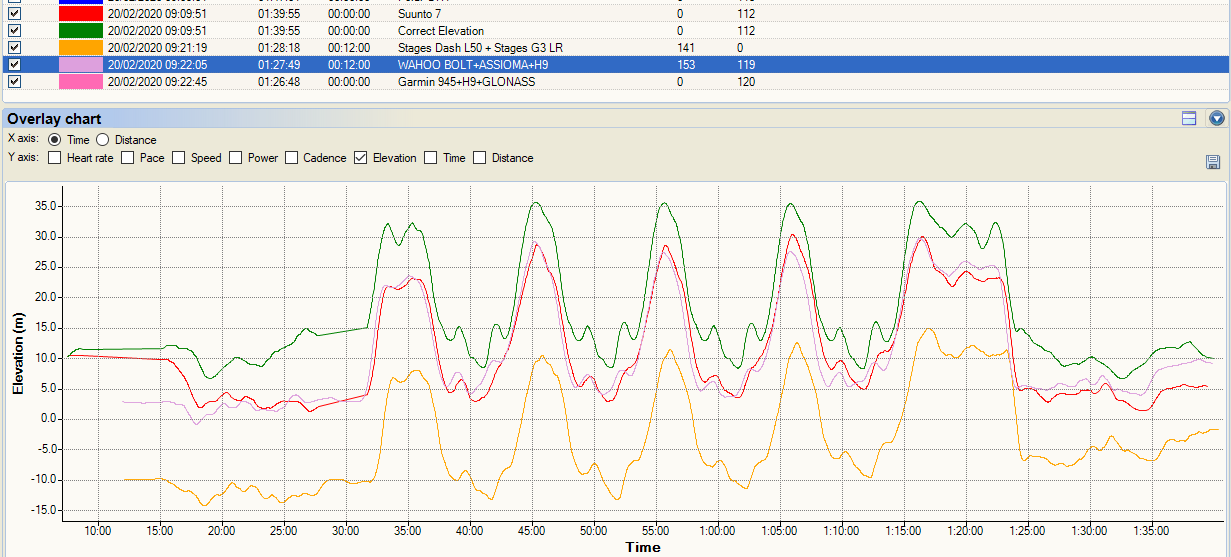The height and width of the screenshot is (557, 1231).
Task: Click the value 141 in the Stages row
Action: click(686, 47)
